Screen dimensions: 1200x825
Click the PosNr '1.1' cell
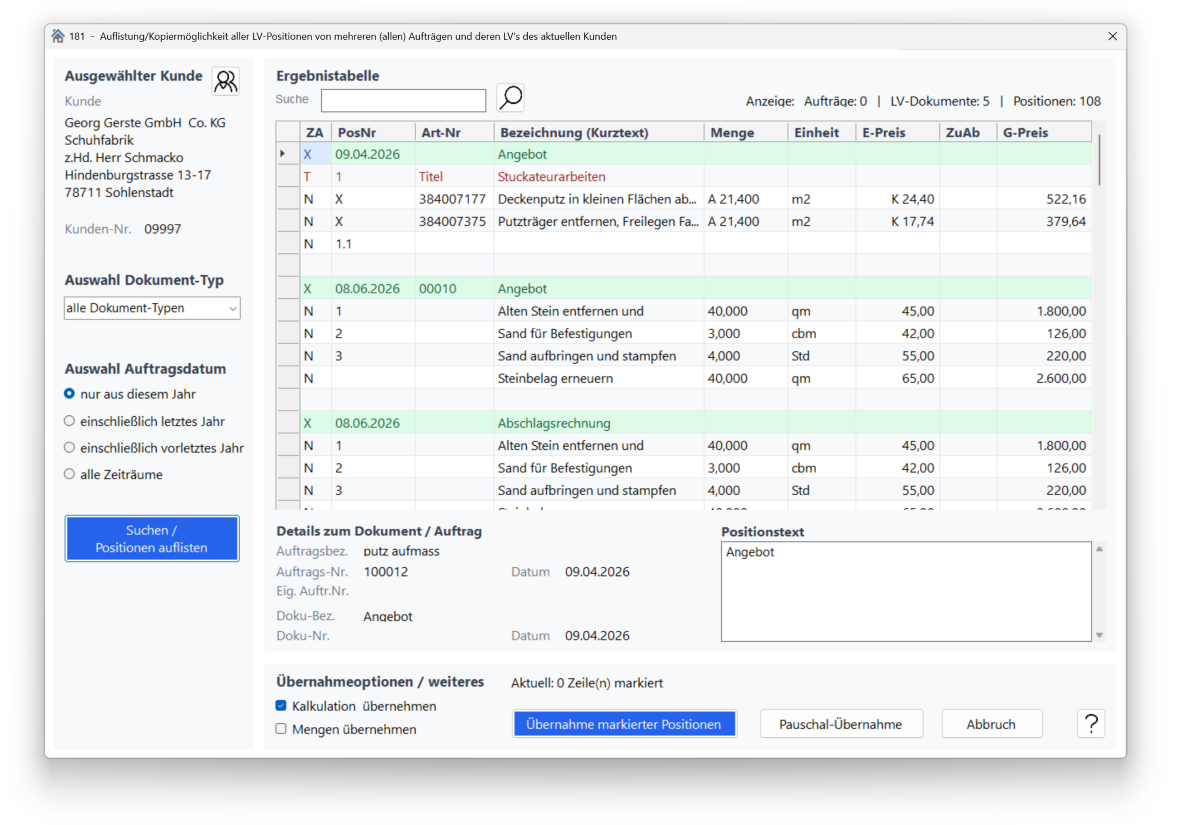(x=373, y=243)
